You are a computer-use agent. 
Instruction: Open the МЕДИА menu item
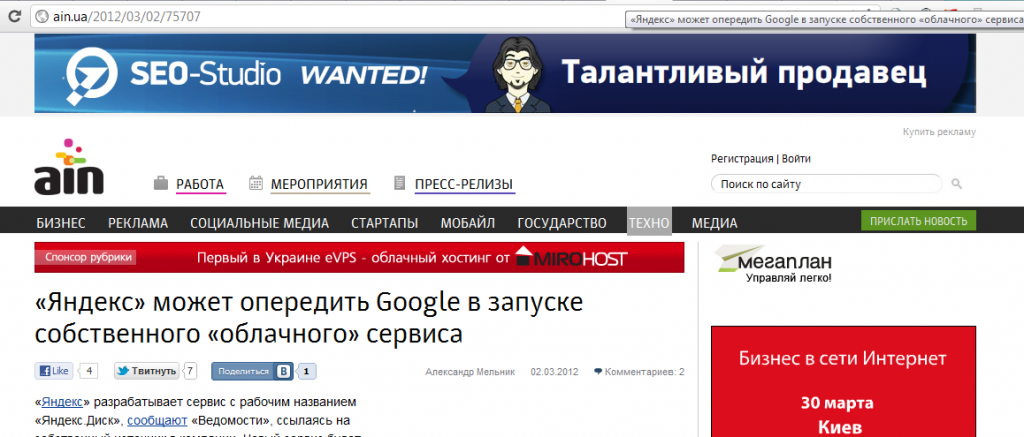[714, 223]
